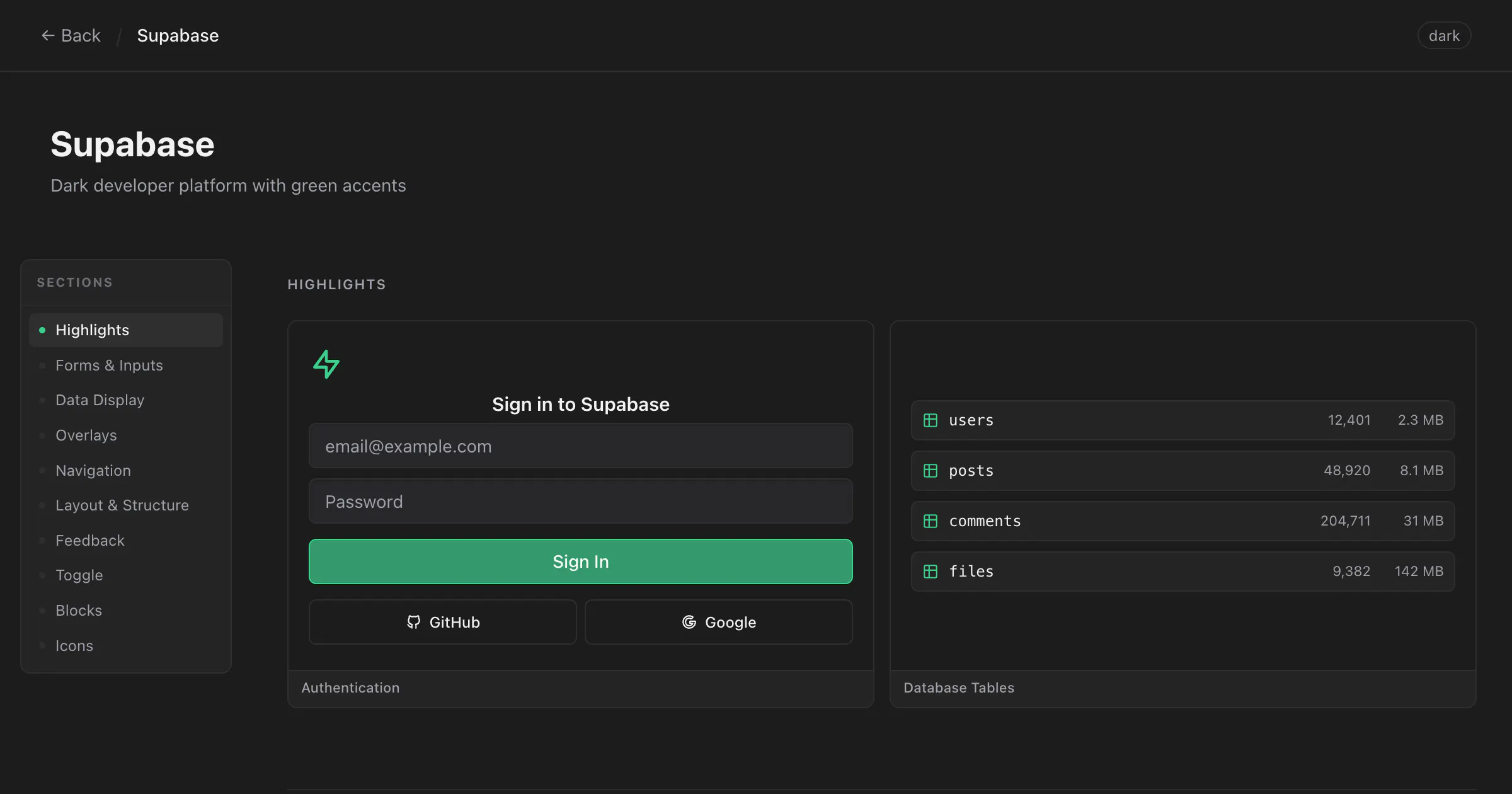
Task: Sign in with Google button
Action: pos(719,622)
